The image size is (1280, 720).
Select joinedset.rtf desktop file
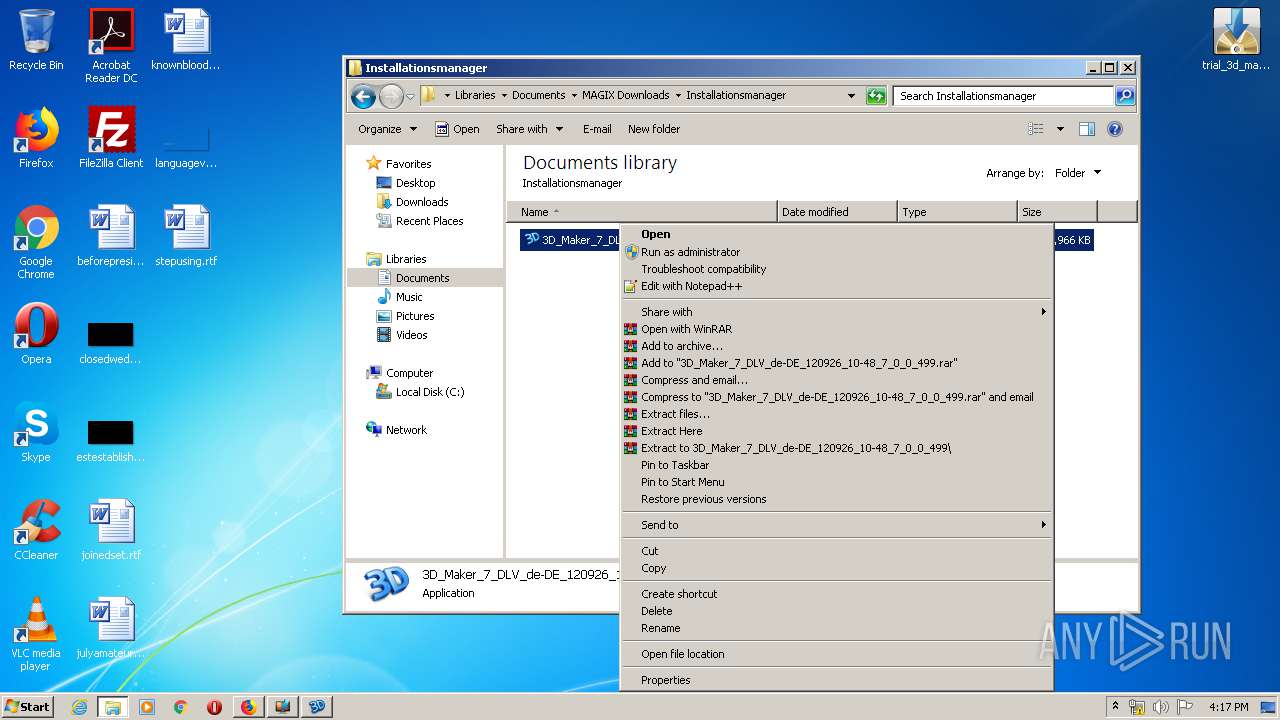coord(111,530)
